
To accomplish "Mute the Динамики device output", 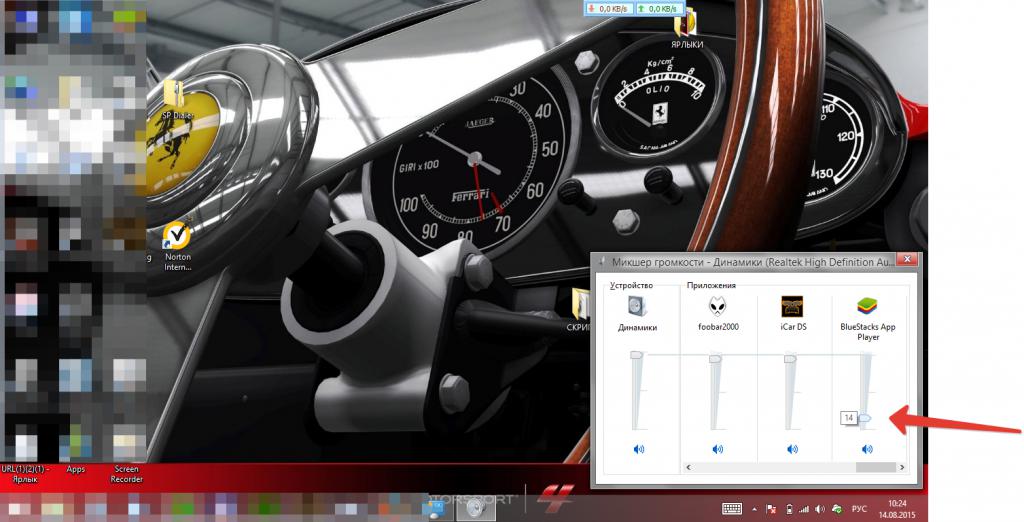I will click(x=639, y=450).
